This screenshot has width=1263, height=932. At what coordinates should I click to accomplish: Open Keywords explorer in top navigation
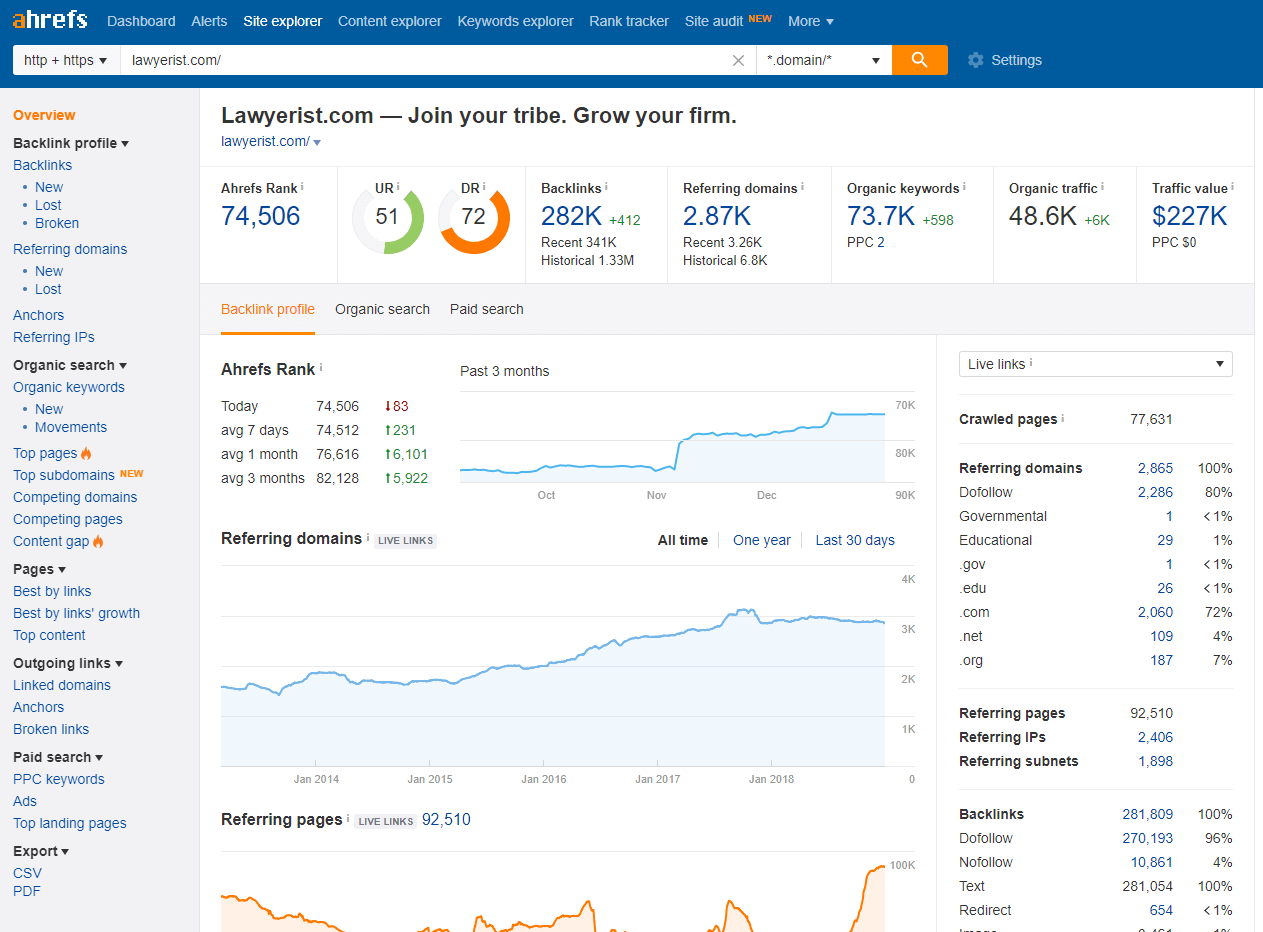[x=516, y=21]
